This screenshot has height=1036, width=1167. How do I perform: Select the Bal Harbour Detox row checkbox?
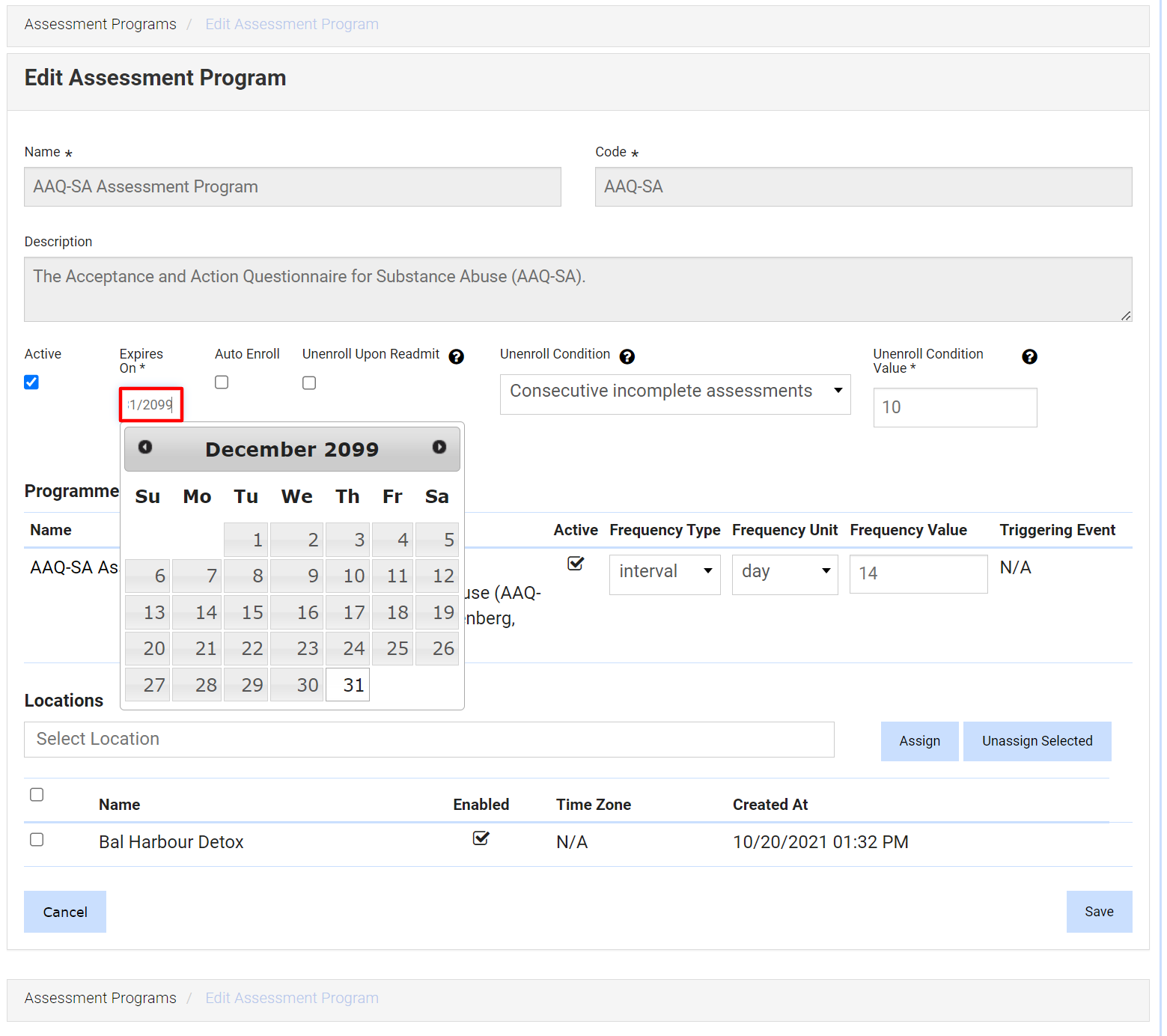(x=37, y=840)
